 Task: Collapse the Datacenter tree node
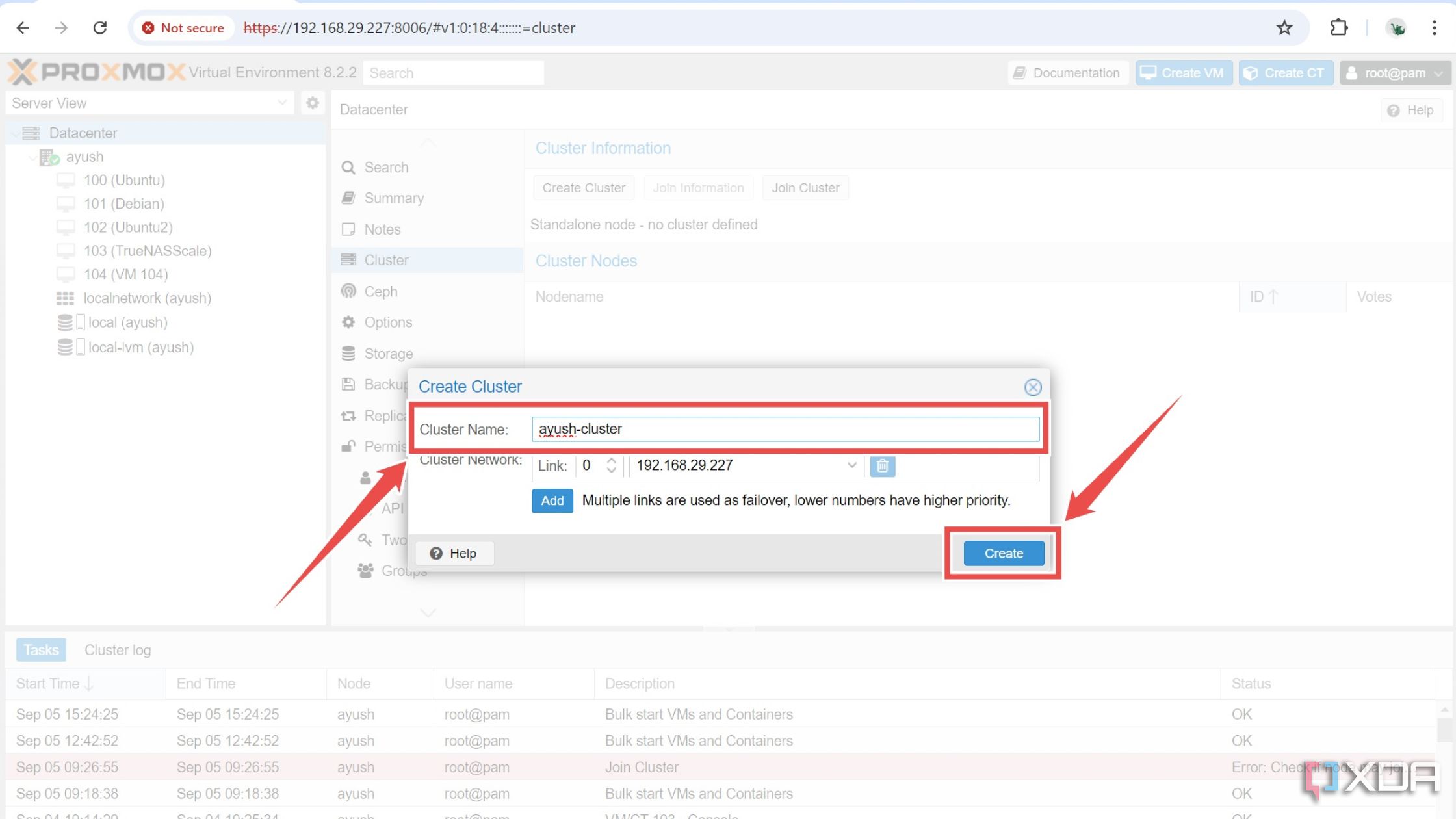click(14, 133)
